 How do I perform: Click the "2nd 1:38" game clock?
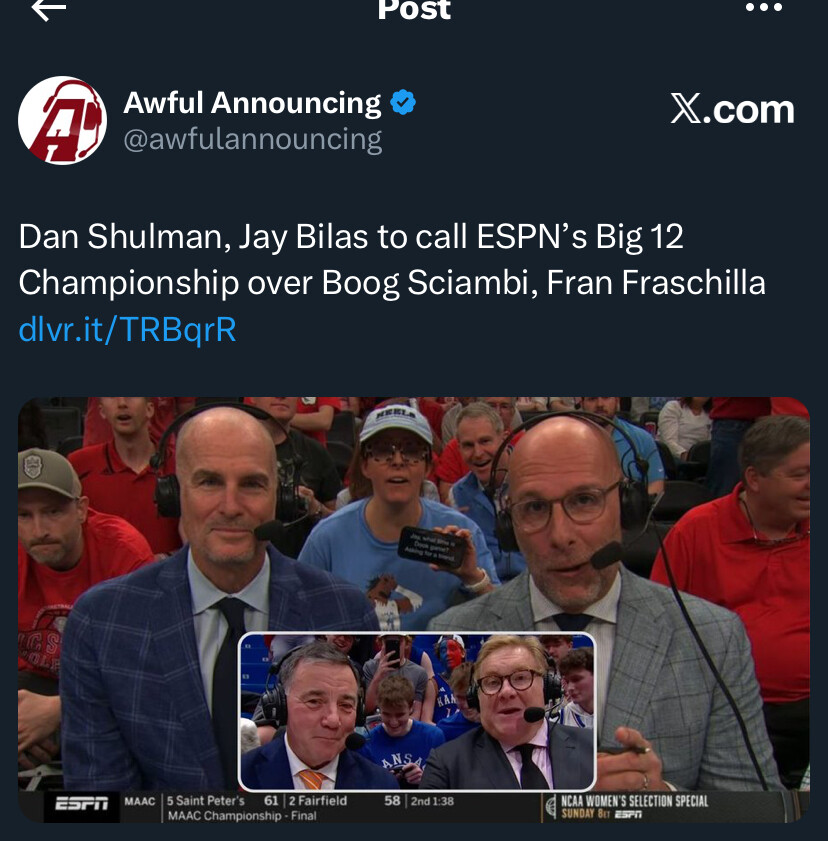click(430, 800)
